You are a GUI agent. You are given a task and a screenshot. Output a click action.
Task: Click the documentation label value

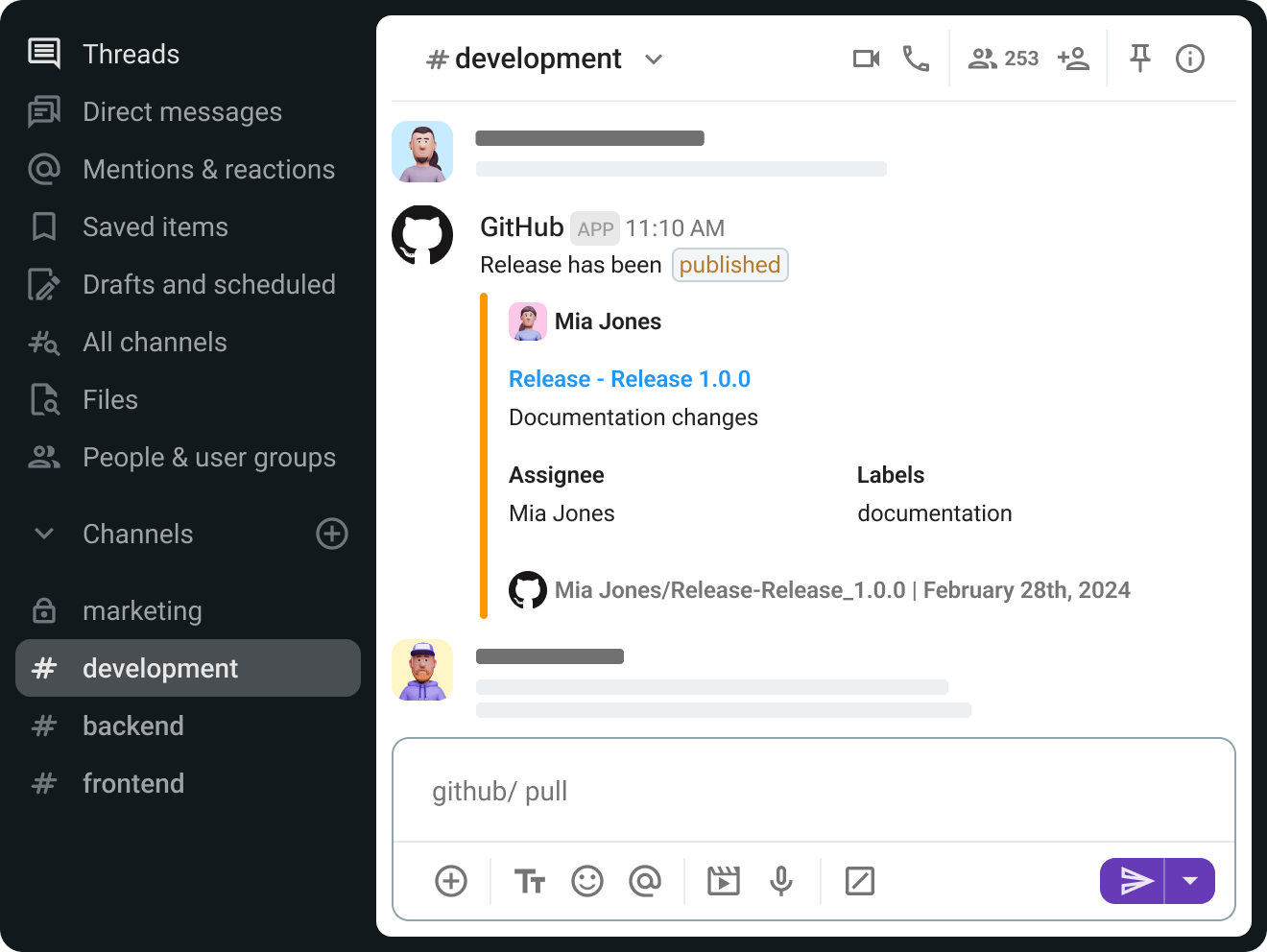point(935,513)
